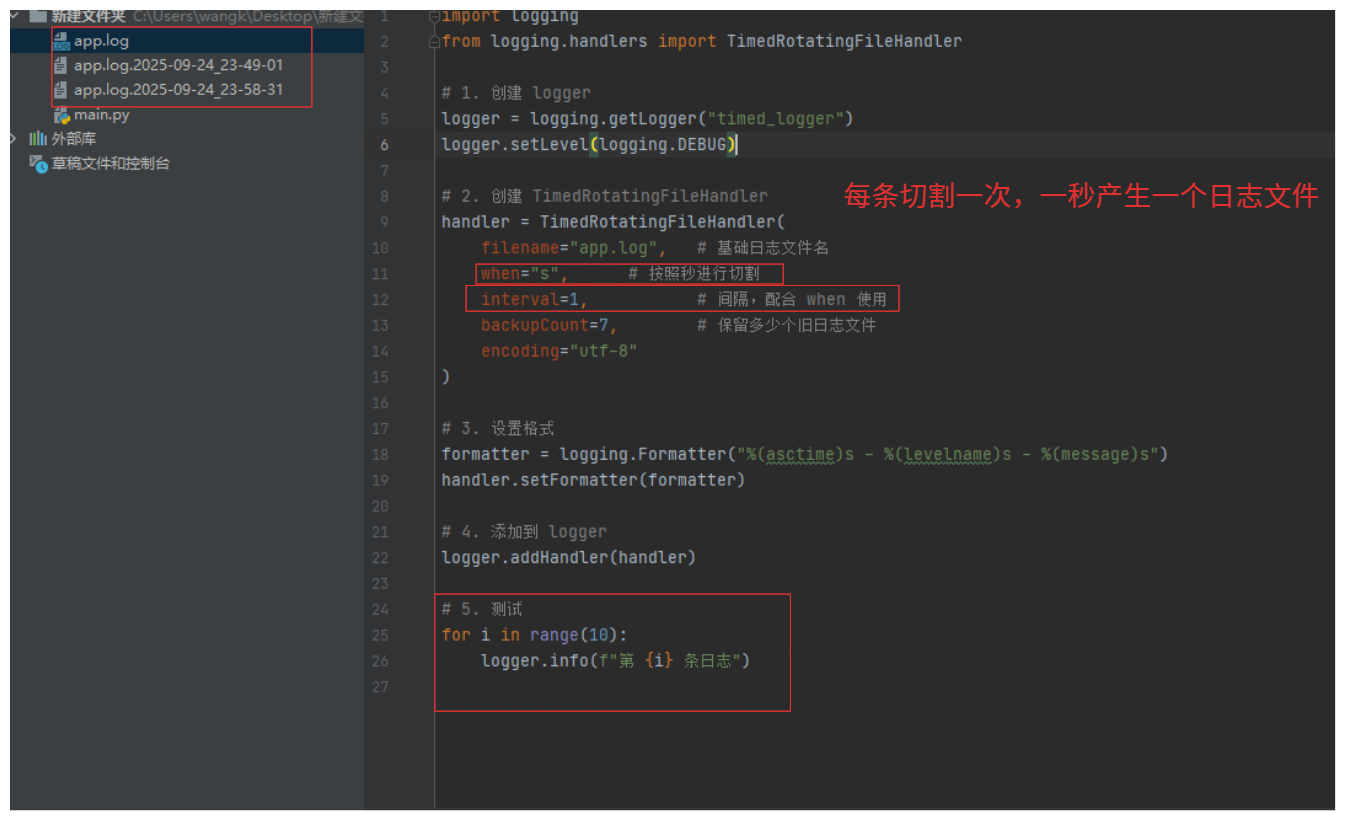Viewport: 1345px width, 820px height.
Task: Click the Python icon beside main.py
Action: point(62,115)
